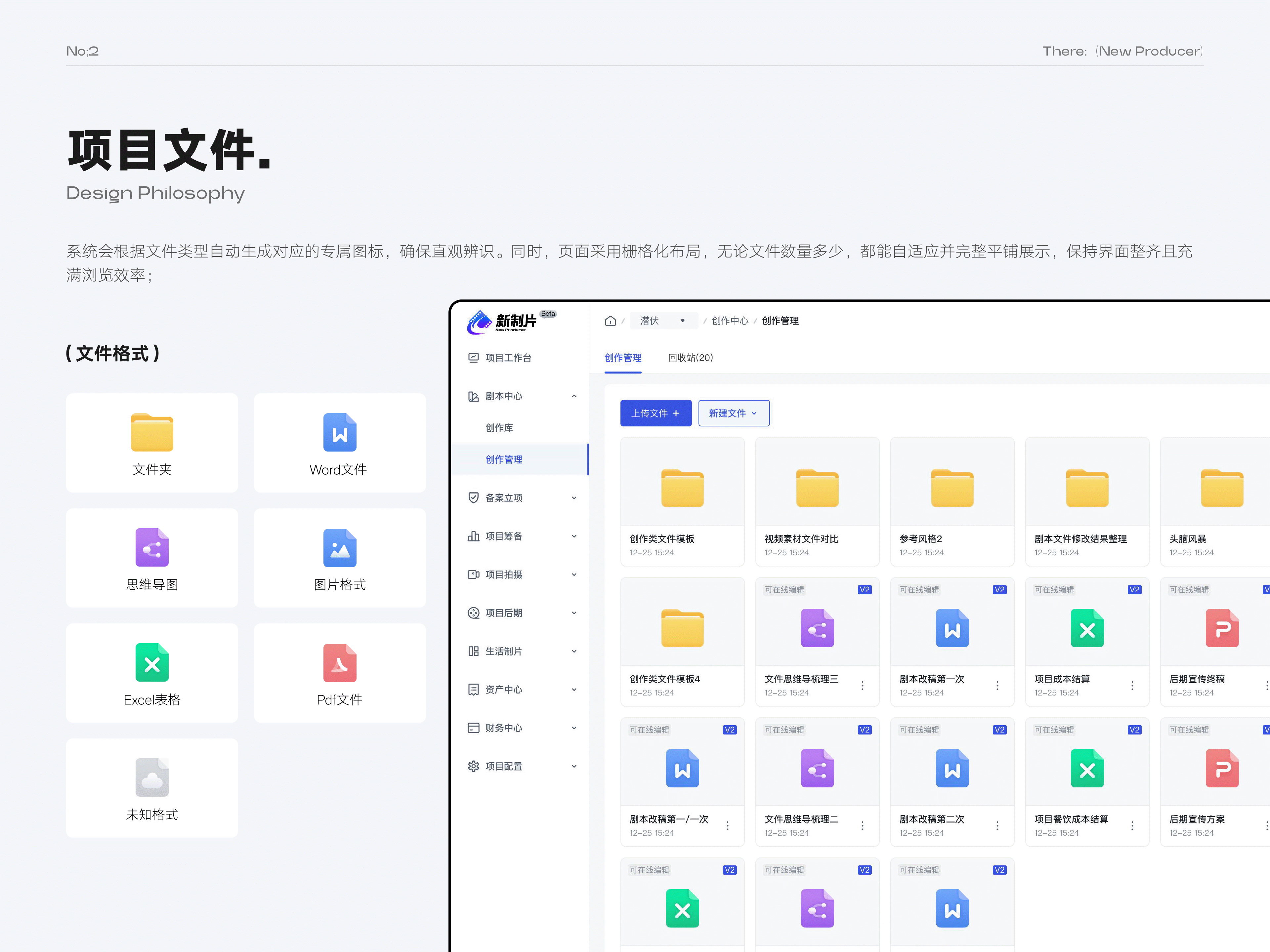Open the 创作类文件模板4 folder icon

682,628
